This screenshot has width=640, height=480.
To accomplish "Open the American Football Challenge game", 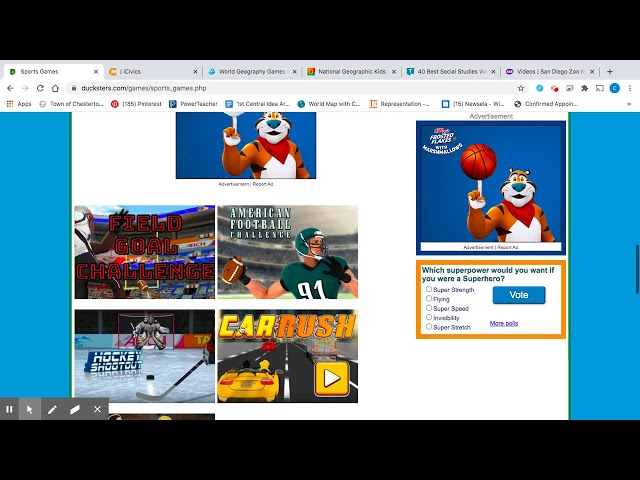I will (287, 252).
